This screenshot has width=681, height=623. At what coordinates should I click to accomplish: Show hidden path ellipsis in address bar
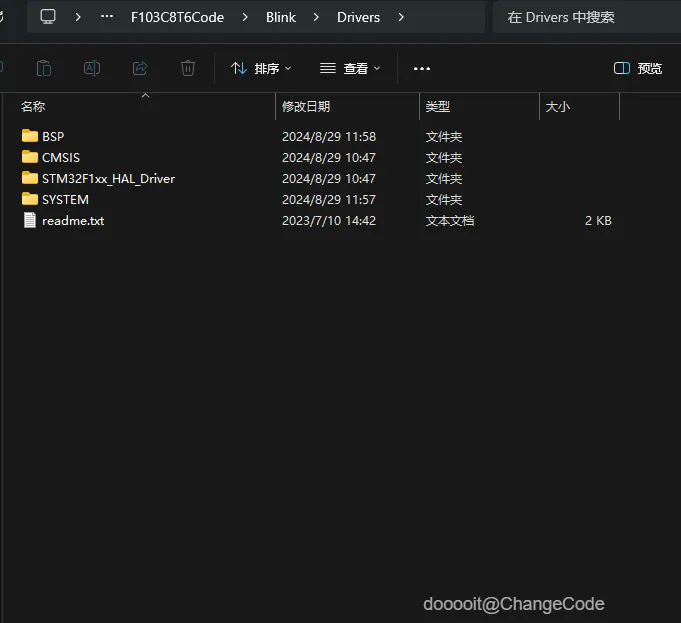(107, 17)
